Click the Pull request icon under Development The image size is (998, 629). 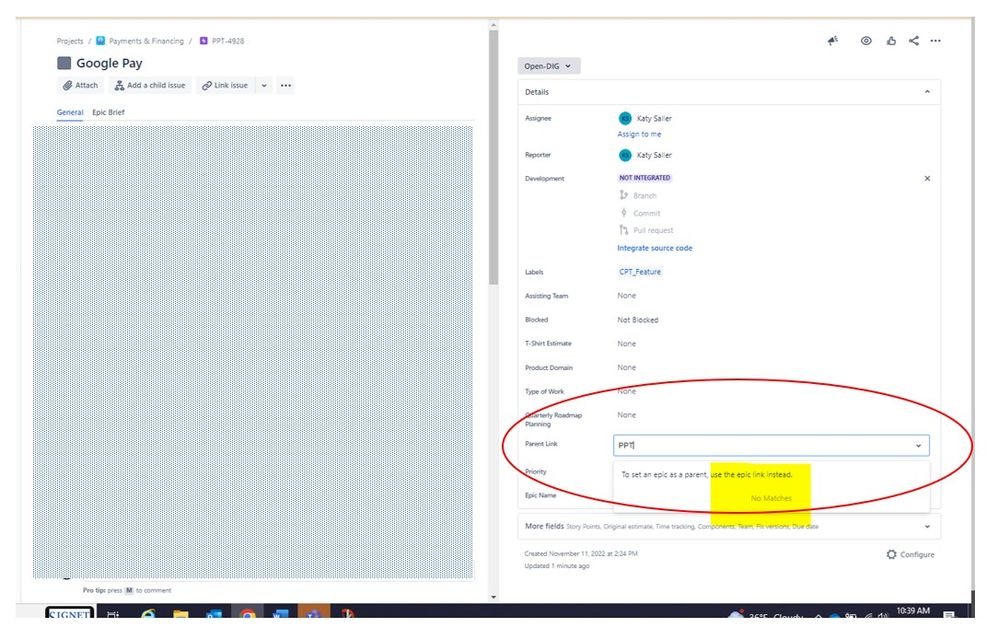pos(624,230)
